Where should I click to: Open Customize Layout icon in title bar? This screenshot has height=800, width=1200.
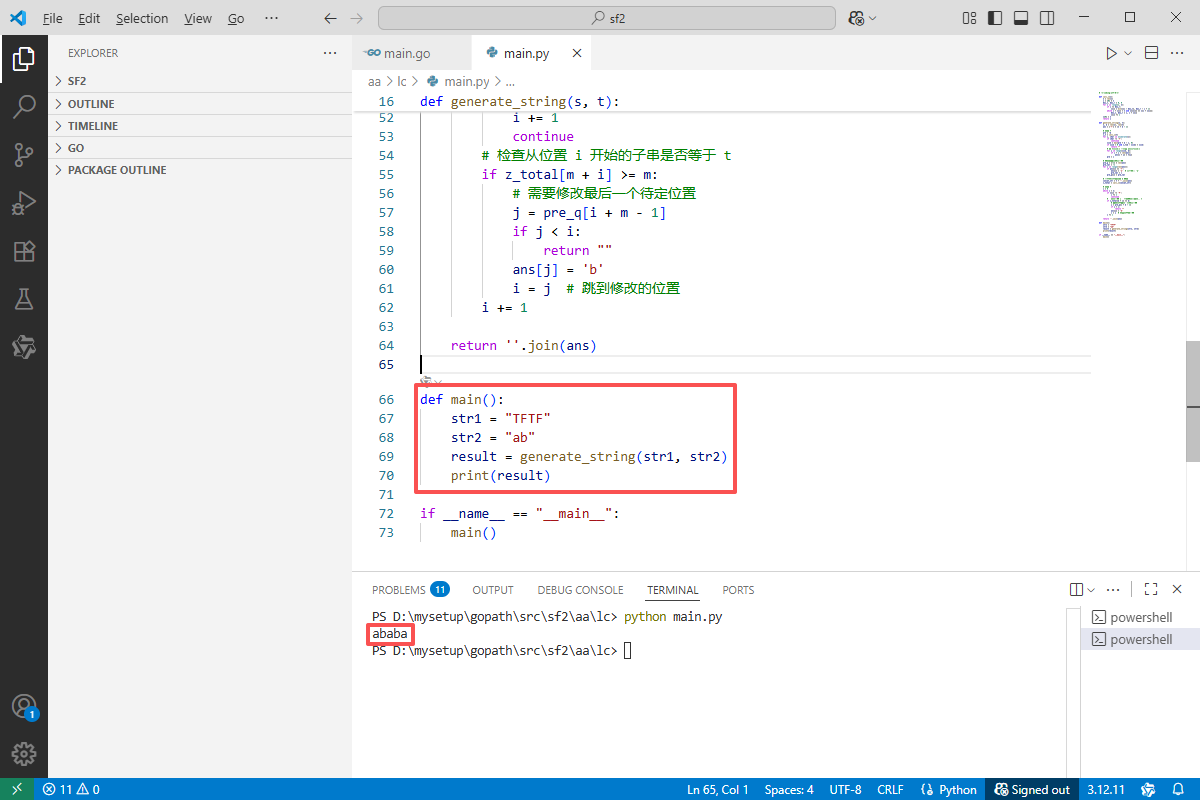tap(969, 18)
